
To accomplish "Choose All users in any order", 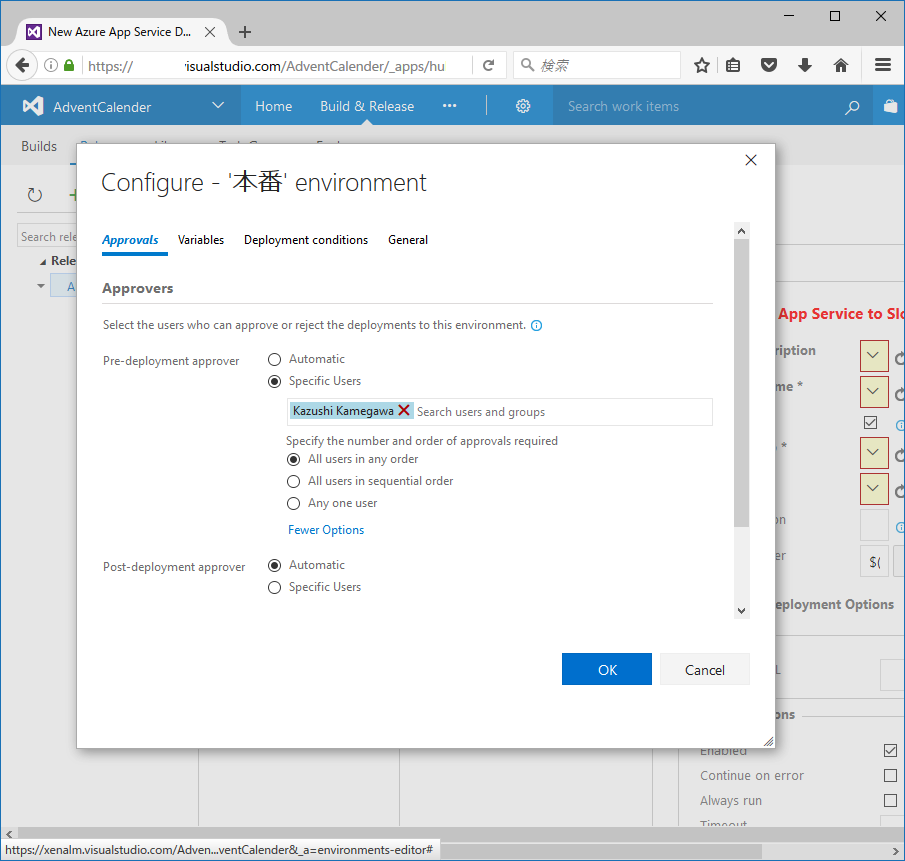I will coord(293,459).
